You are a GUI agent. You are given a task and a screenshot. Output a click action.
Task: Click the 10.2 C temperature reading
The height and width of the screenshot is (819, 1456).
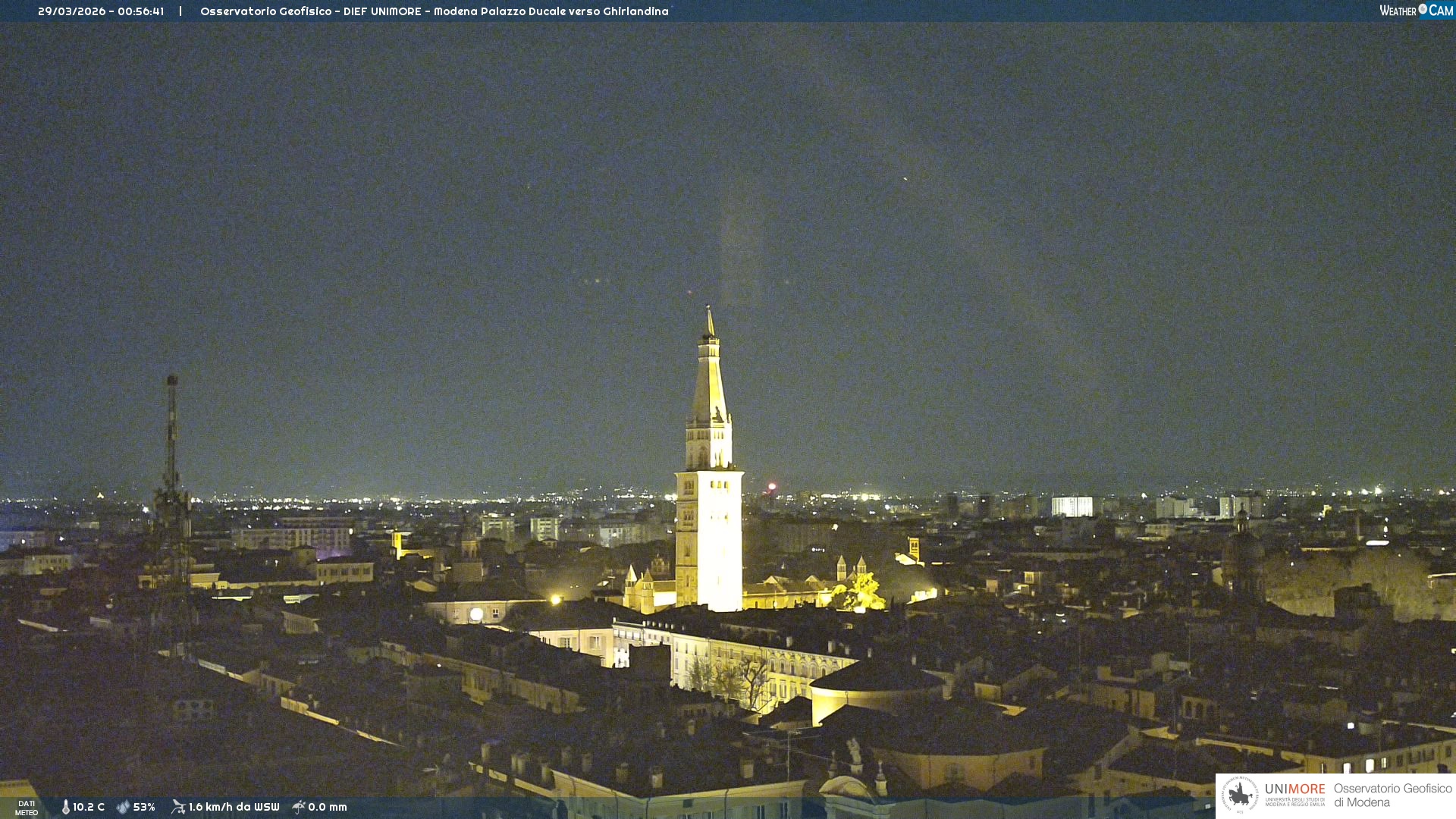pos(89,807)
